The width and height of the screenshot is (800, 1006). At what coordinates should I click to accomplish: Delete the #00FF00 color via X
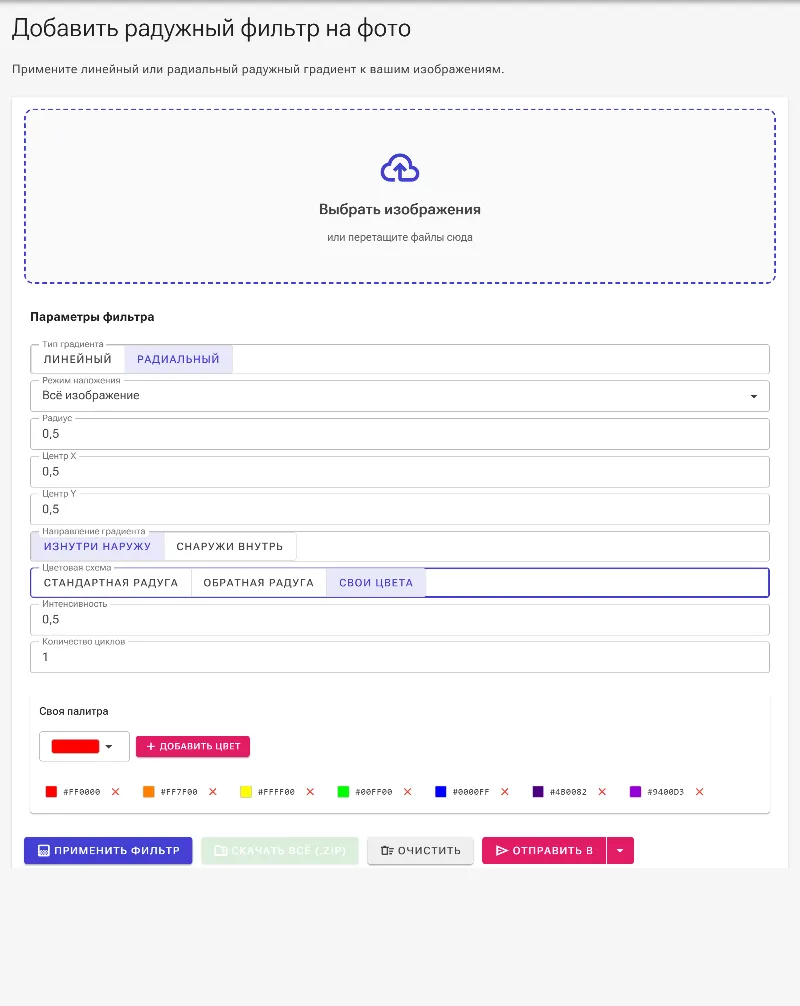[407, 792]
